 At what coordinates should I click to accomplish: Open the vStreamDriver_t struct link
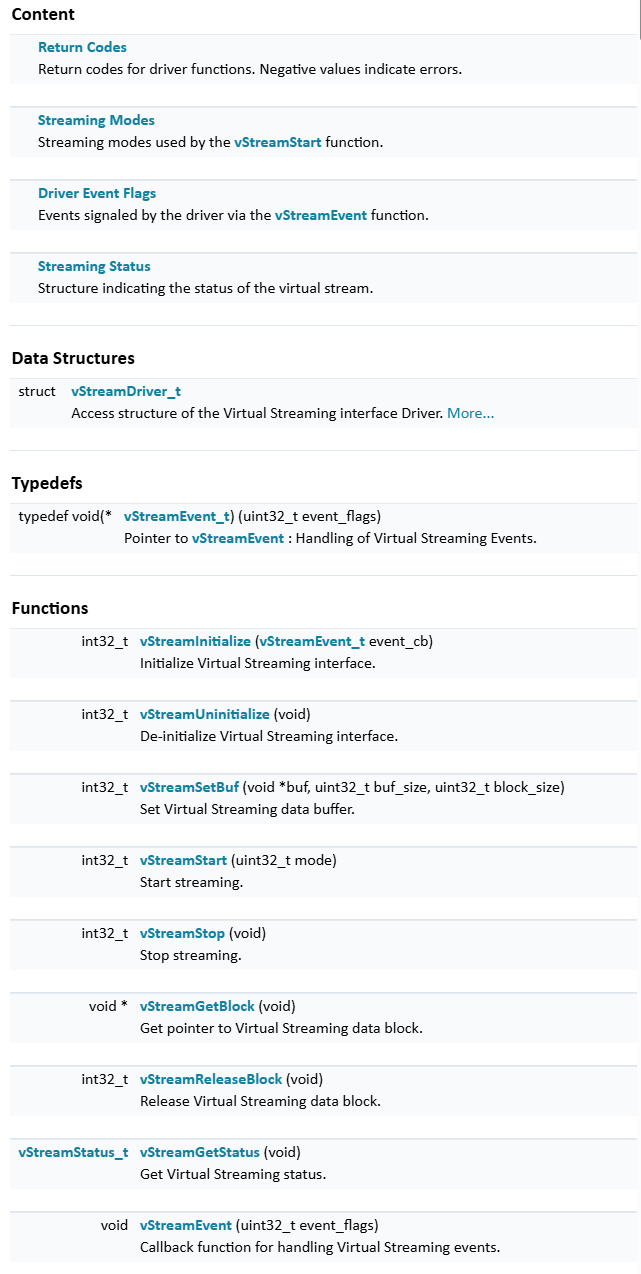[126, 391]
